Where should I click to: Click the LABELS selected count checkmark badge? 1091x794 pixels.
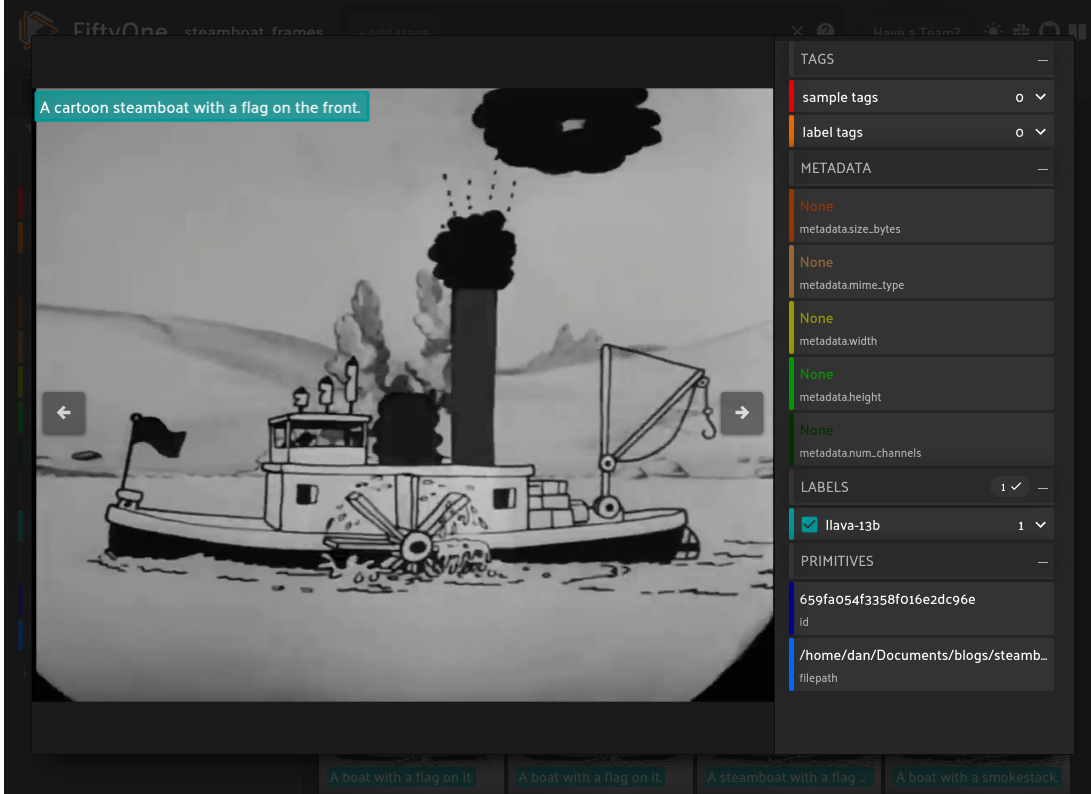point(1010,487)
